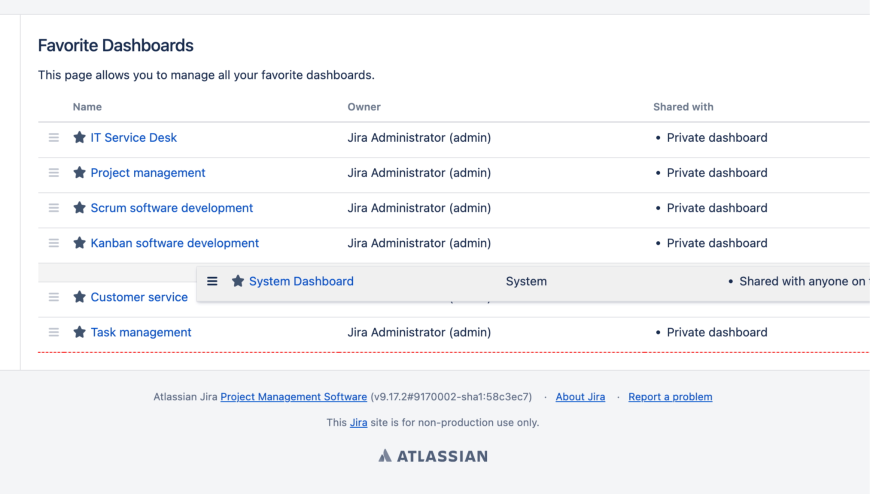
Task: Click the System Dashboard row drag handle
Action: pyautogui.click(x=212, y=282)
